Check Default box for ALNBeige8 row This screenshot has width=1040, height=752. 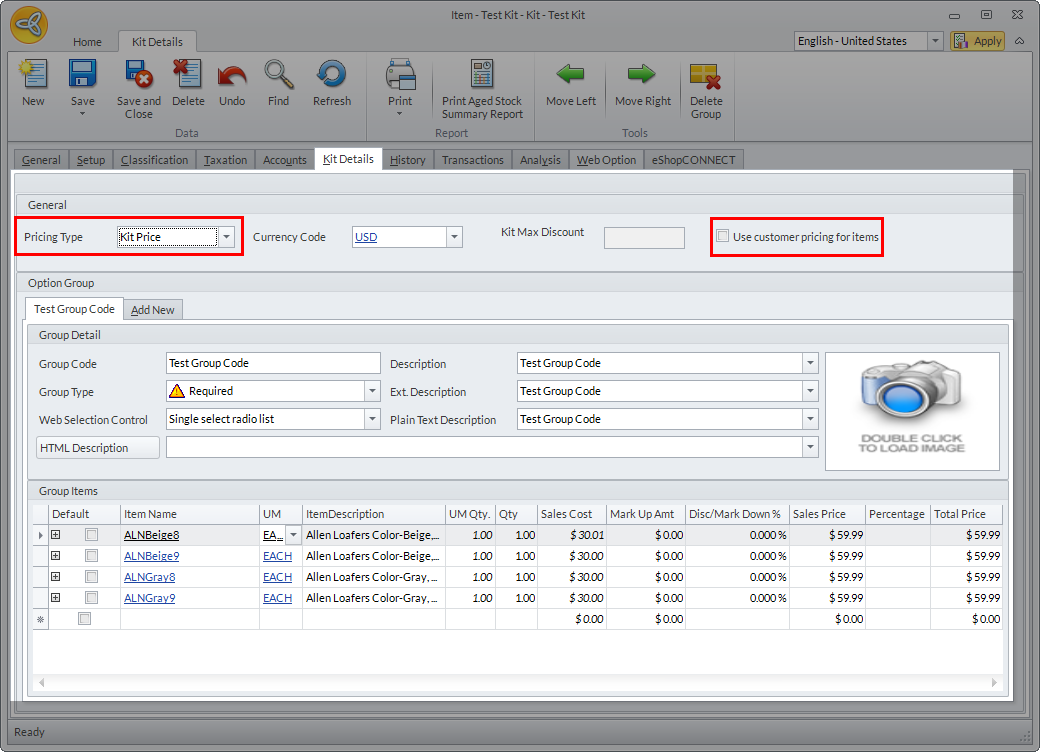(92, 535)
